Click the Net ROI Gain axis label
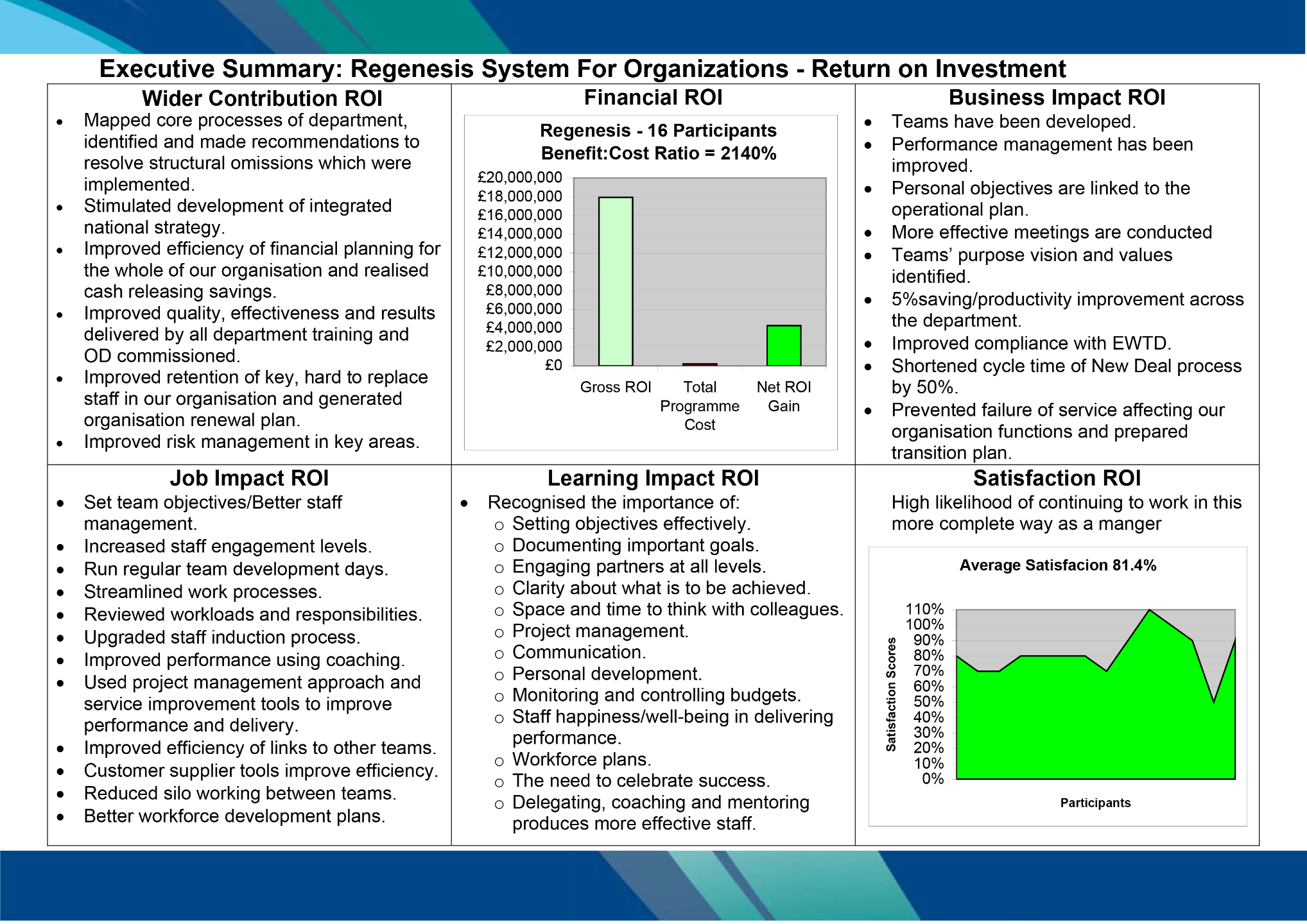Screen dimensions: 1307x924 coord(784,396)
